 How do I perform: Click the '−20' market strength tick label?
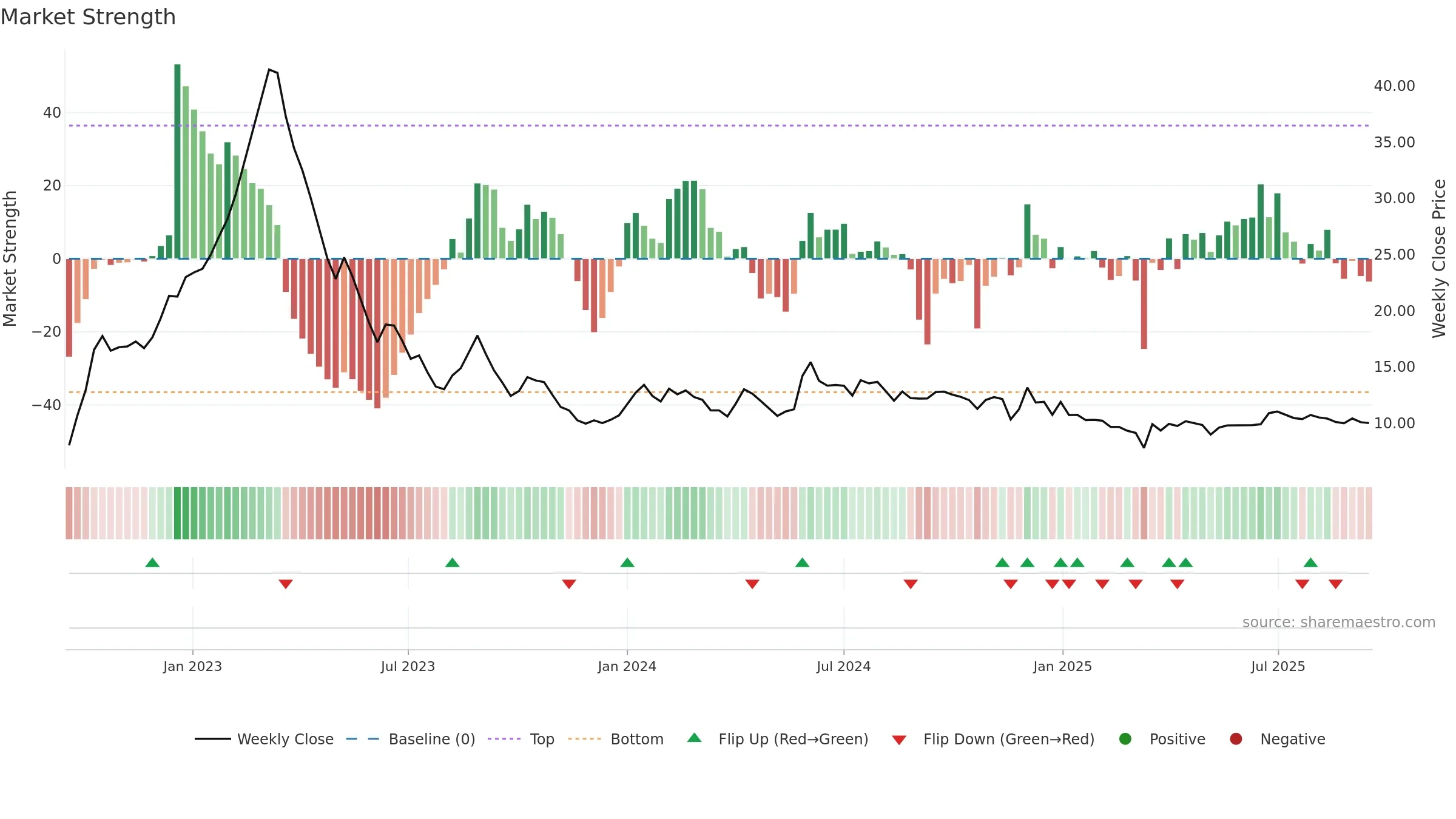tap(47, 332)
